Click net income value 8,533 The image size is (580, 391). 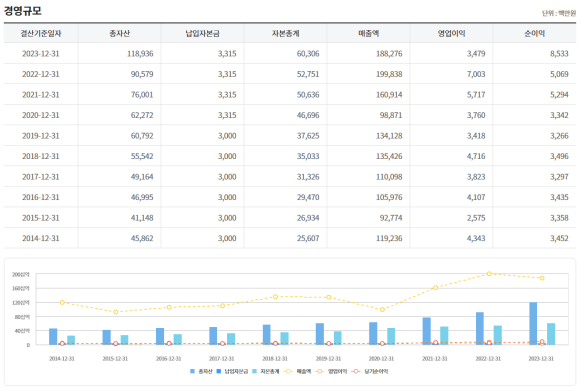tap(559, 54)
